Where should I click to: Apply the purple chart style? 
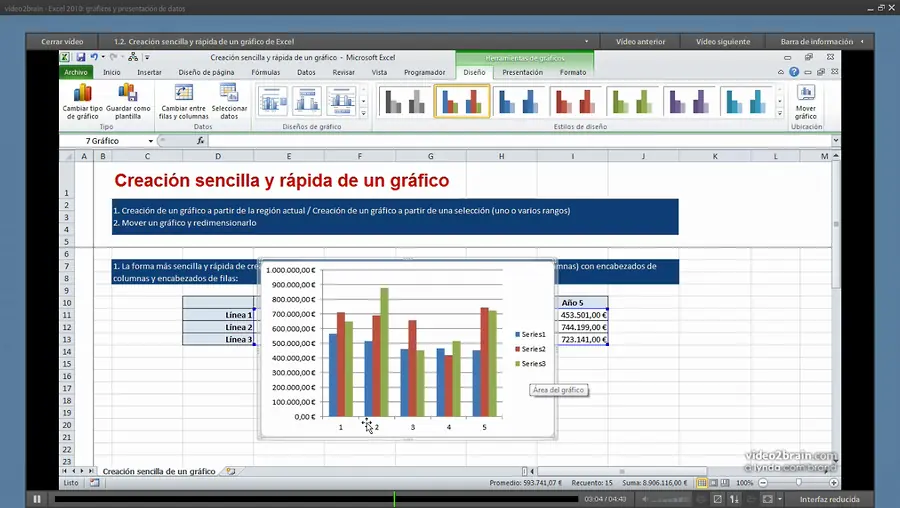pos(689,102)
